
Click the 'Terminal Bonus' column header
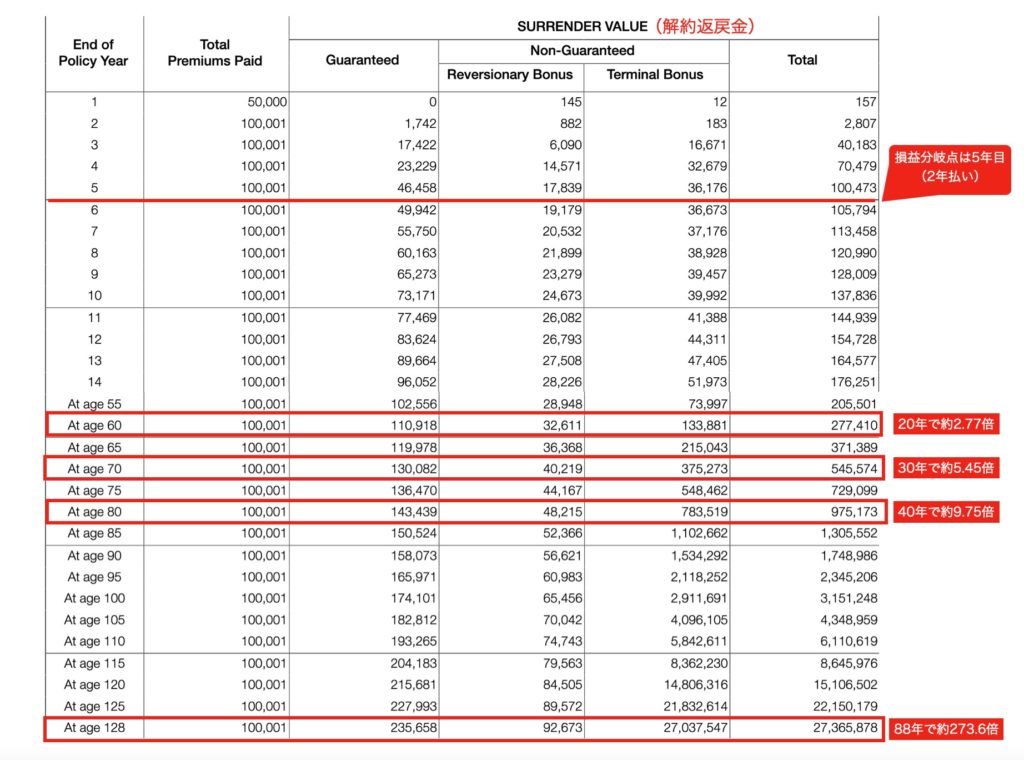656,74
